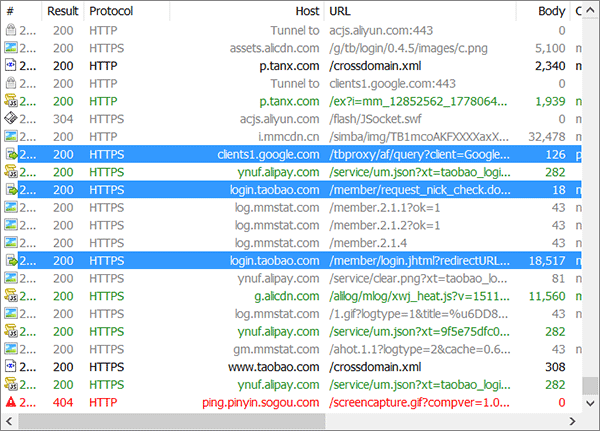Sort sessions by the # column header

(21, 11)
